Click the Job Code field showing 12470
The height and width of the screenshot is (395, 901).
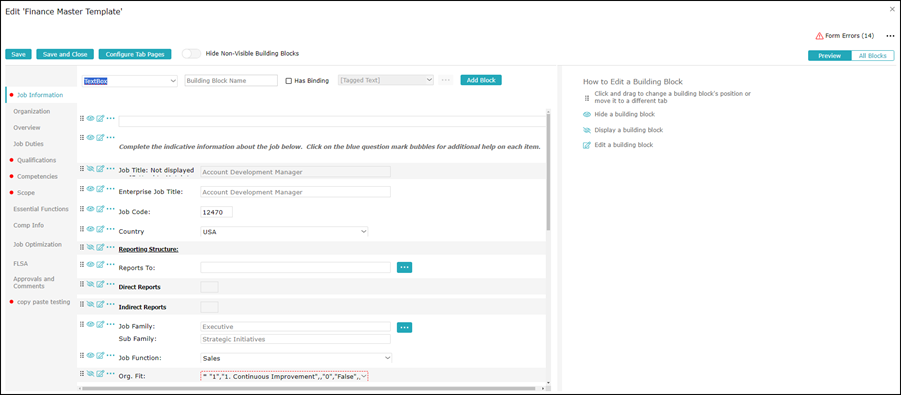point(217,212)
